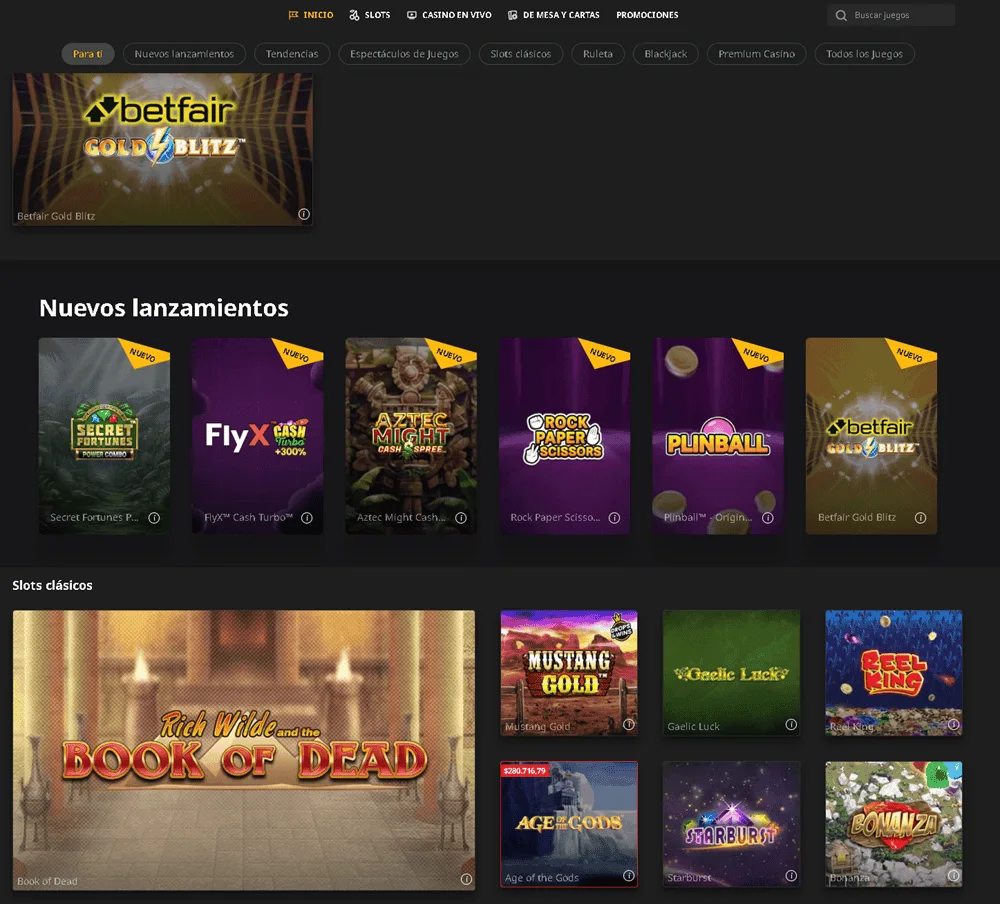This screenshot has width=1000, height=904.
Task: Open Aztec Might Cash Spree game card
Action: click(x=411, y=436)
